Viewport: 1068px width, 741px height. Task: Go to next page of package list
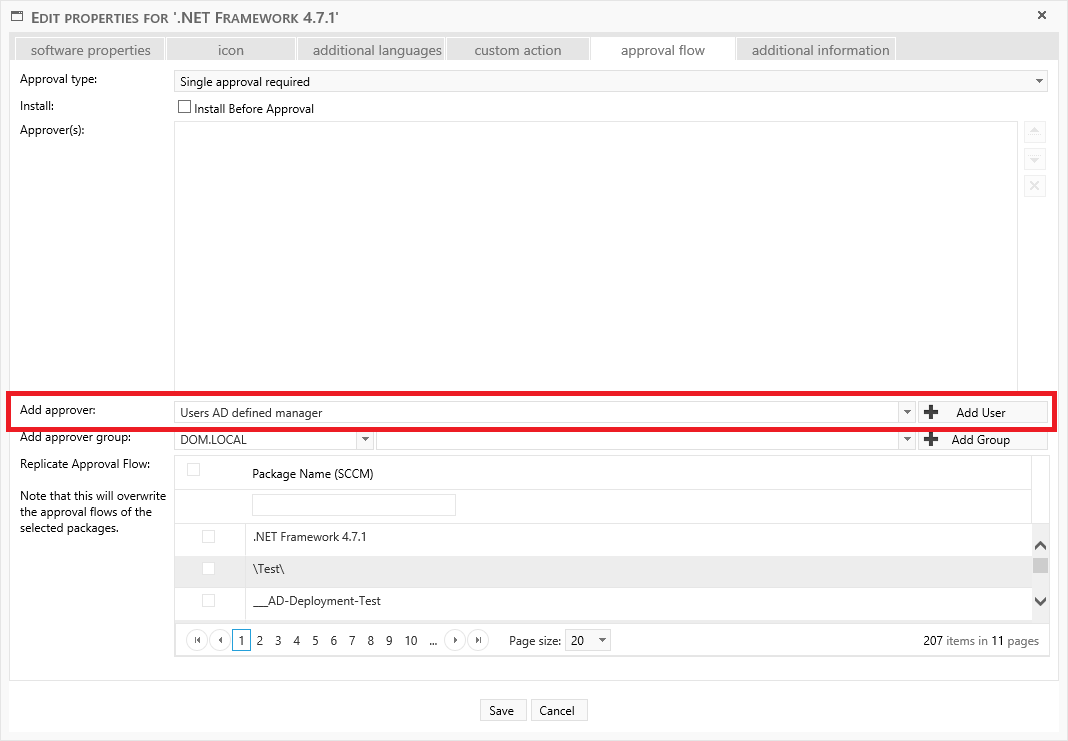(455, 641)
